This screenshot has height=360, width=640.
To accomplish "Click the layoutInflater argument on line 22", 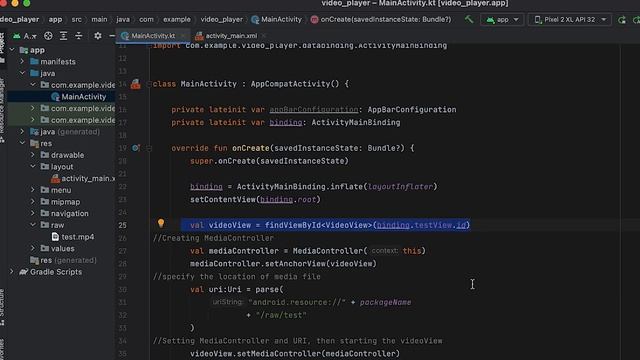I will [400, 187].
